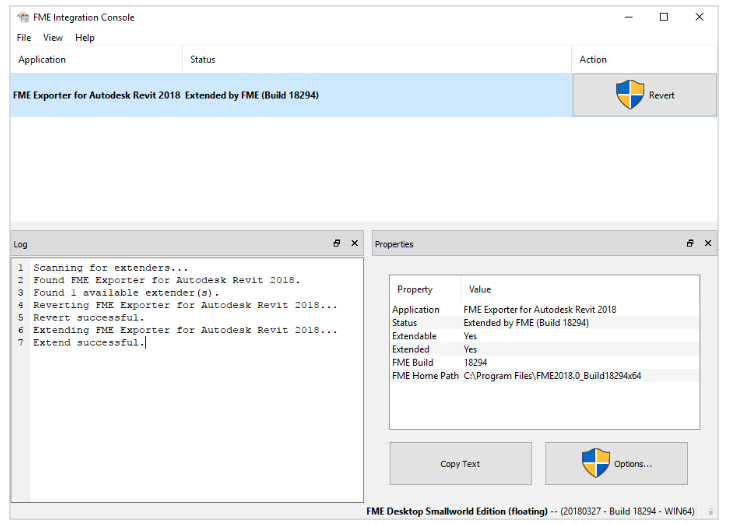732x524 pixels.
Task: Click the value 'C:\Program Files\FME2018.0_Build18294x64'
Action: 552,375
